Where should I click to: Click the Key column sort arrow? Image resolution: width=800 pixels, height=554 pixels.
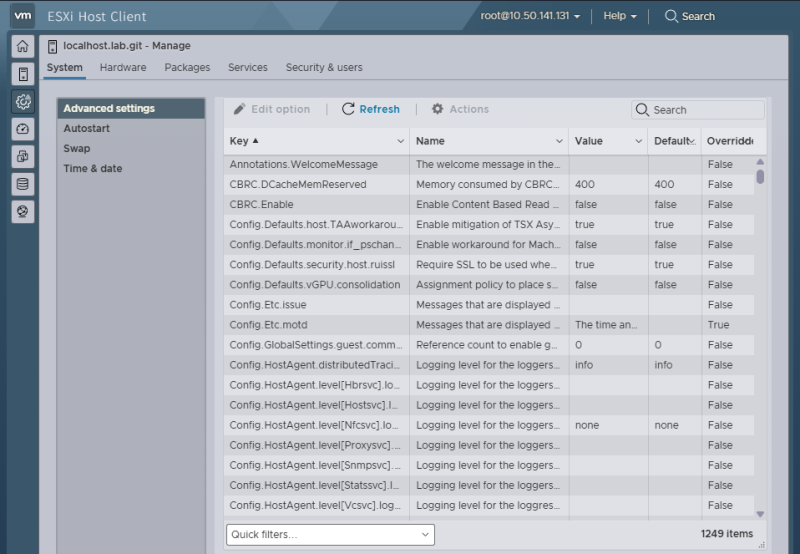click(256, 141)
